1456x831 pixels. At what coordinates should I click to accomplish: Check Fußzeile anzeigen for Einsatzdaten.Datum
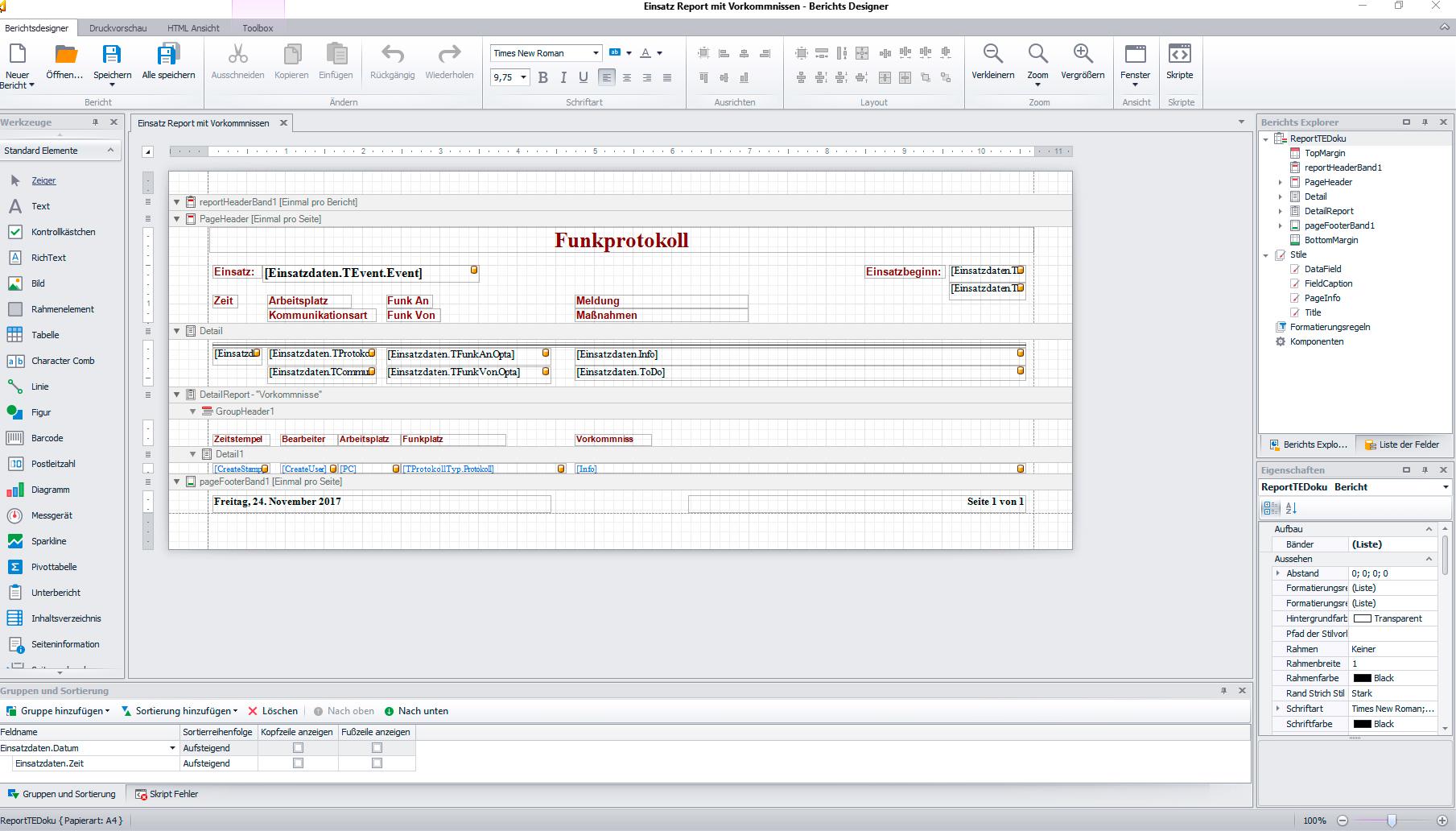pos(377,748)
